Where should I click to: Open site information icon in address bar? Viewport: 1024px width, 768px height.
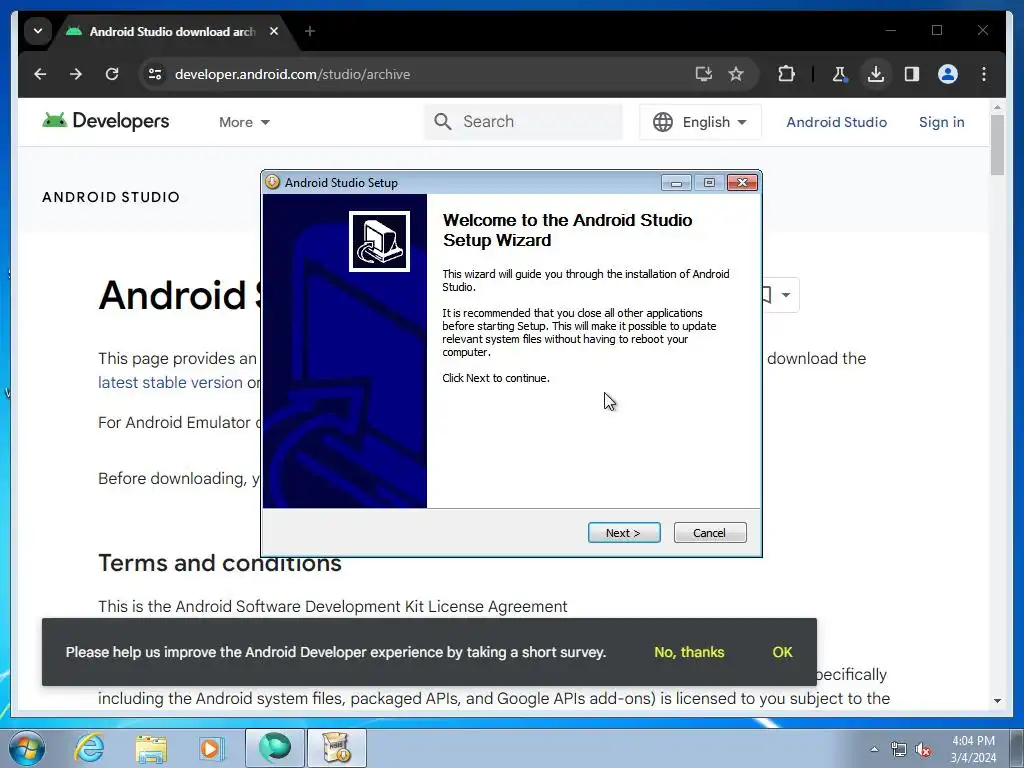tap(155, 74)
